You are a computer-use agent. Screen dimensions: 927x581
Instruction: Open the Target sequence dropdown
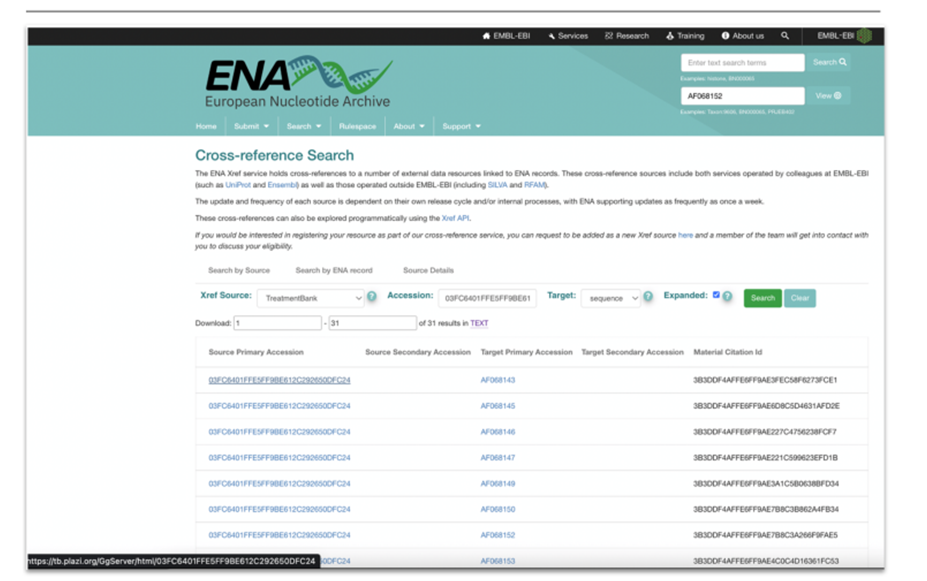coord(611,298)
